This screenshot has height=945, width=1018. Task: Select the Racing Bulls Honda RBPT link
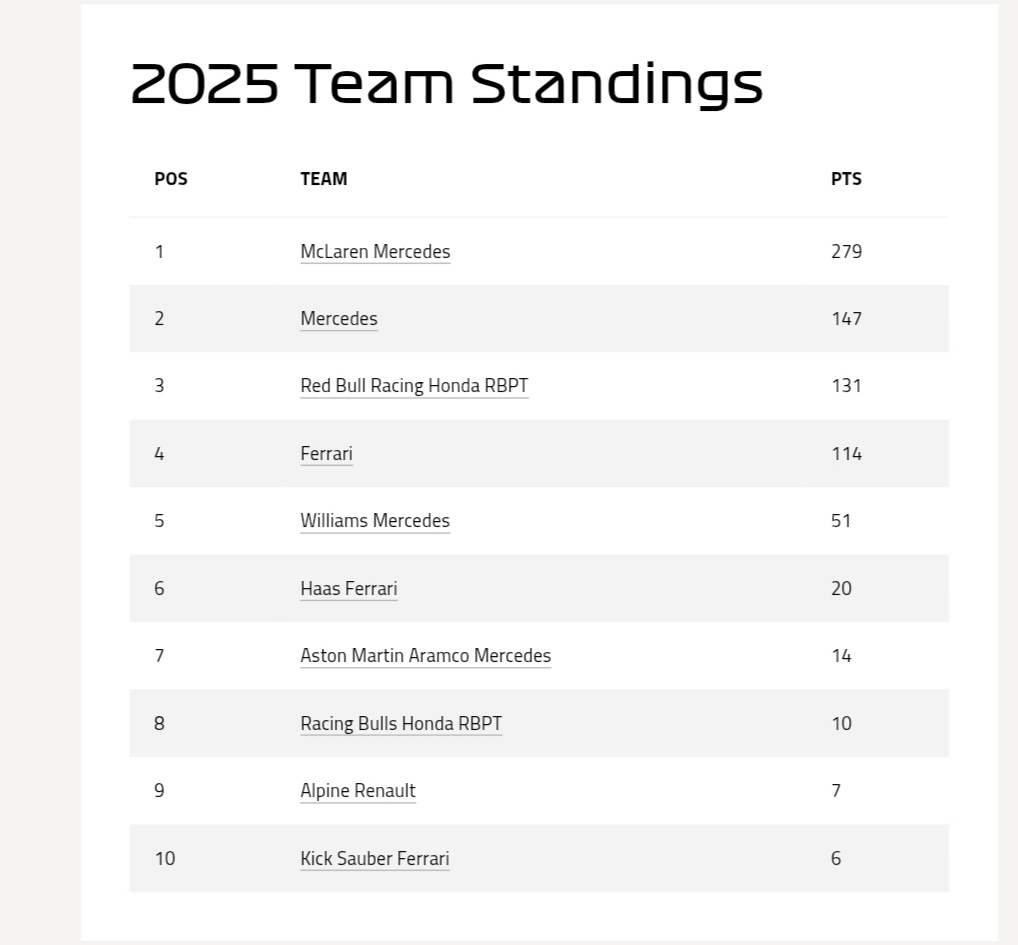tap(401, 724)
